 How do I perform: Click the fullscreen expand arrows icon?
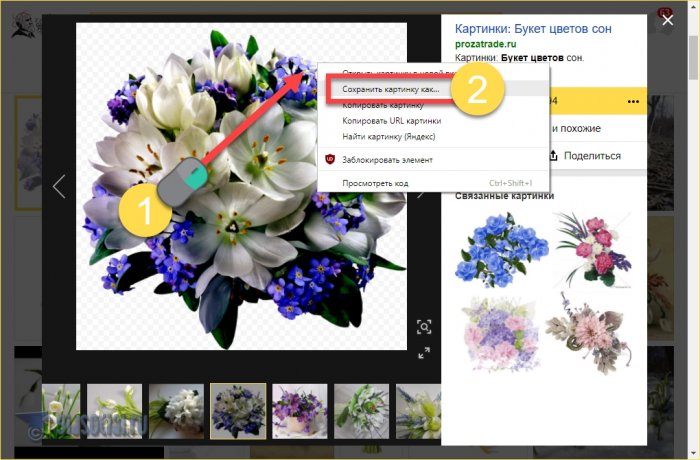(x=424, y=352)
